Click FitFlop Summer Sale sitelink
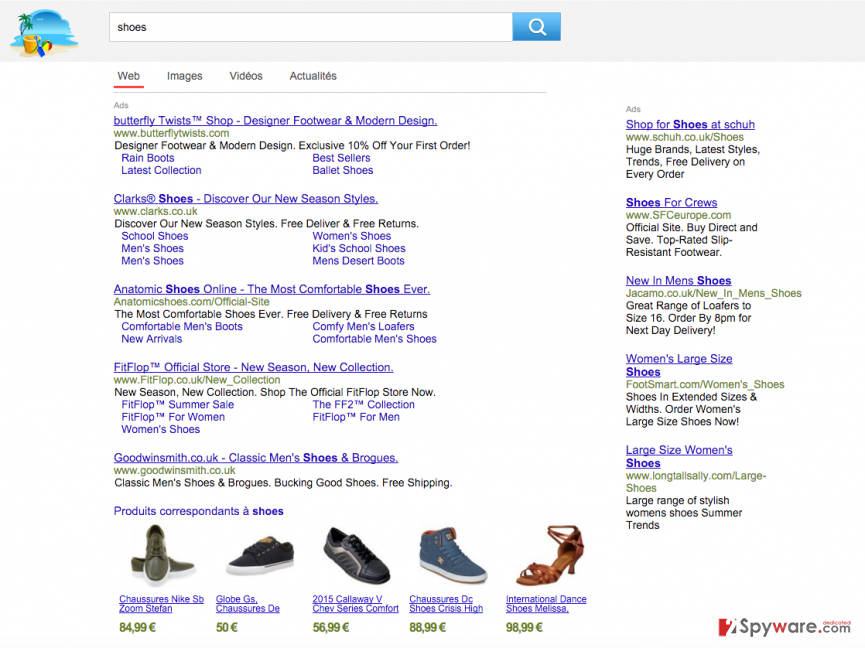865x648 pixels. (178, 405)
